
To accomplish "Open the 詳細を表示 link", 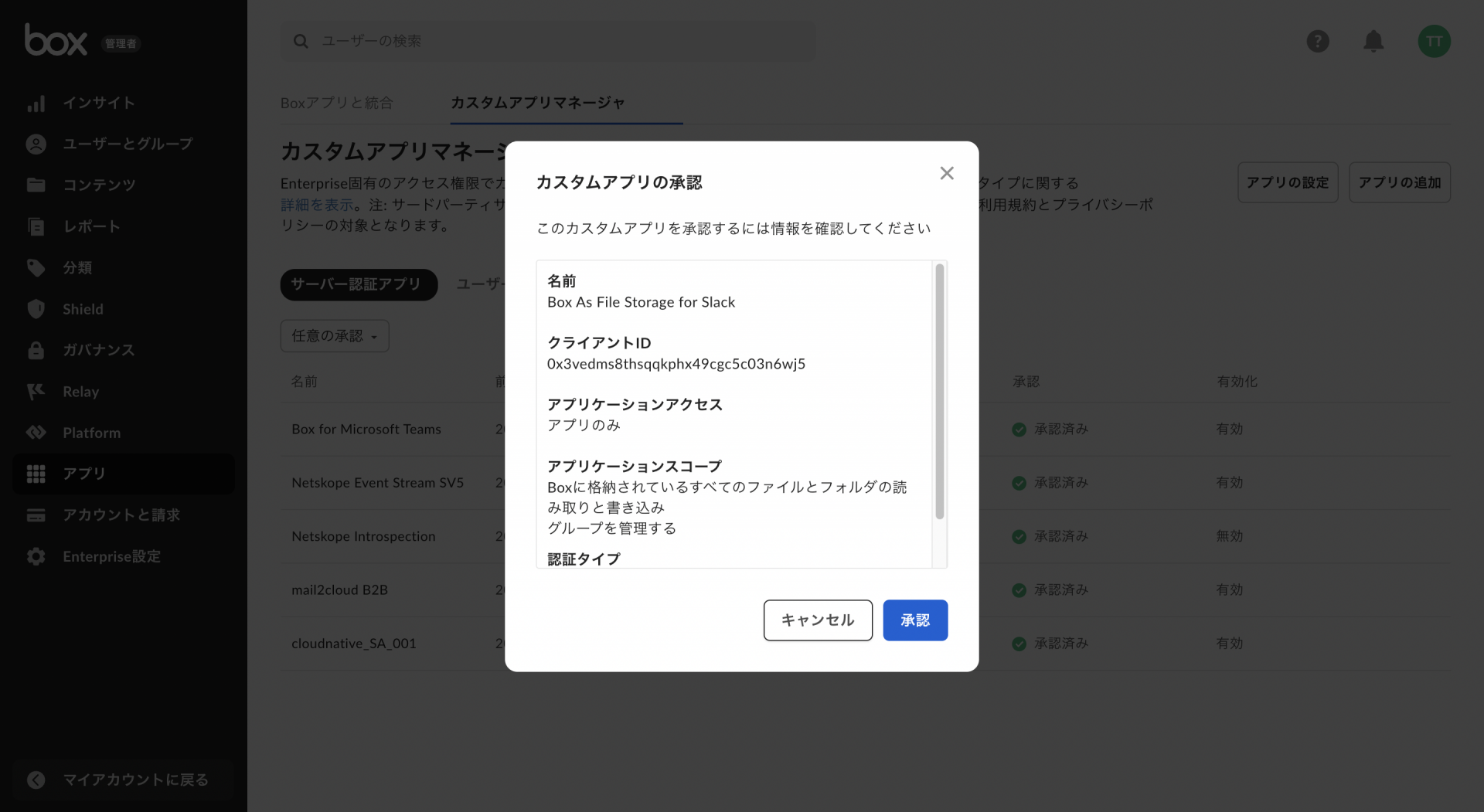I will 317,204.
